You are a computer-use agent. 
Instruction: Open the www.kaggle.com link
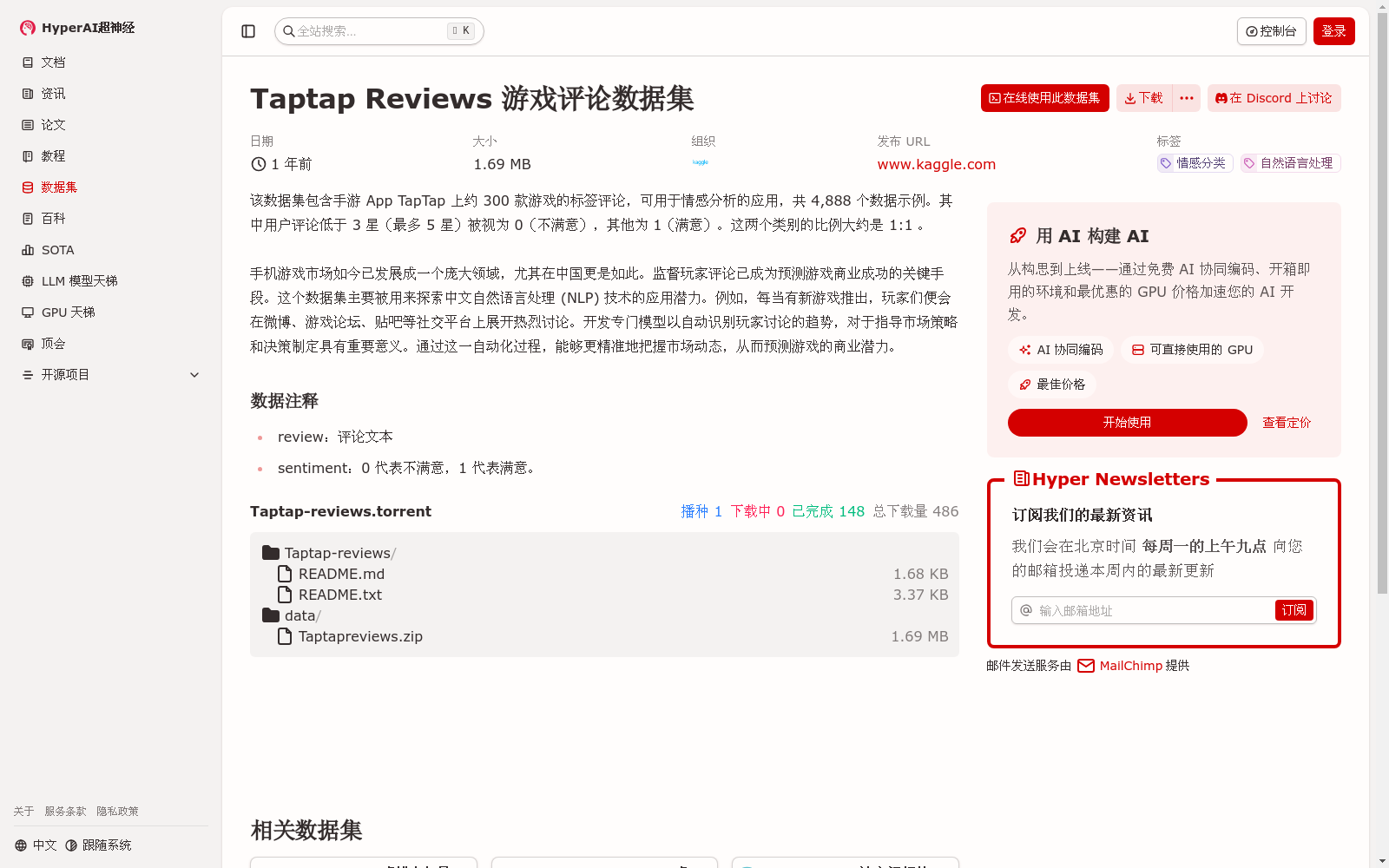click(x=936, y=164)
